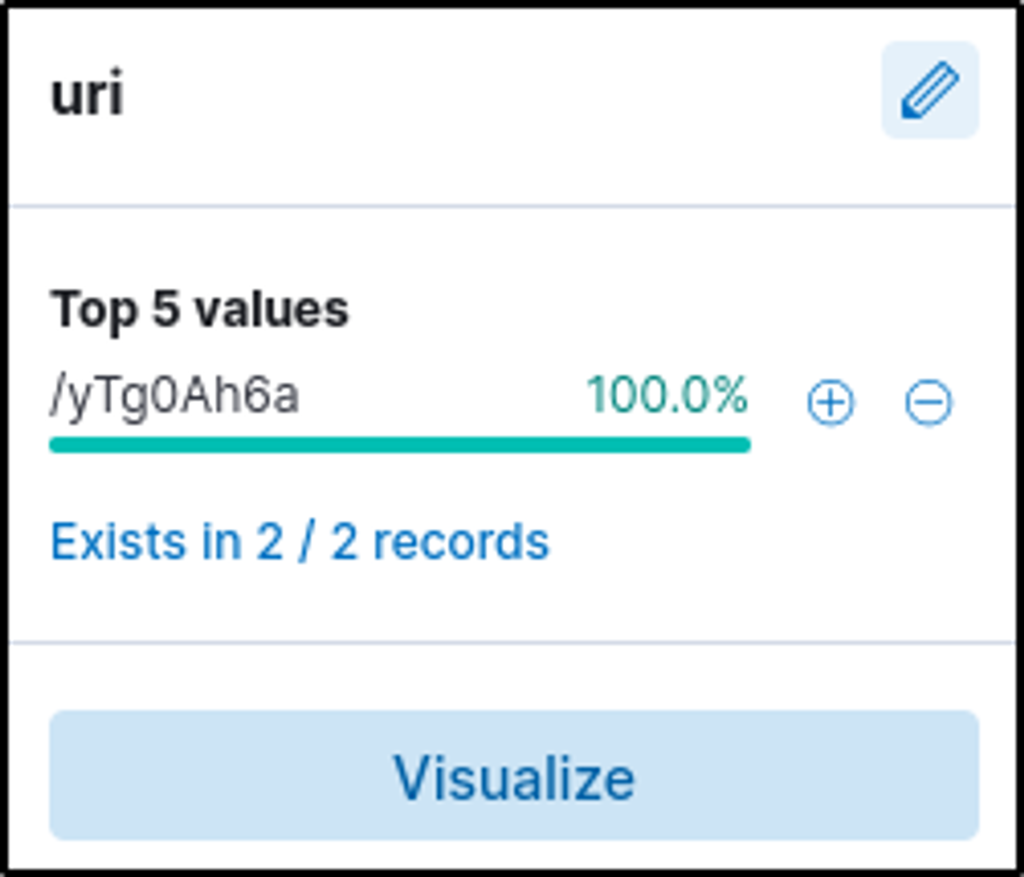
Task: Open the "Exists in 2 / 2 records" link
Action: tap(299, 542)
